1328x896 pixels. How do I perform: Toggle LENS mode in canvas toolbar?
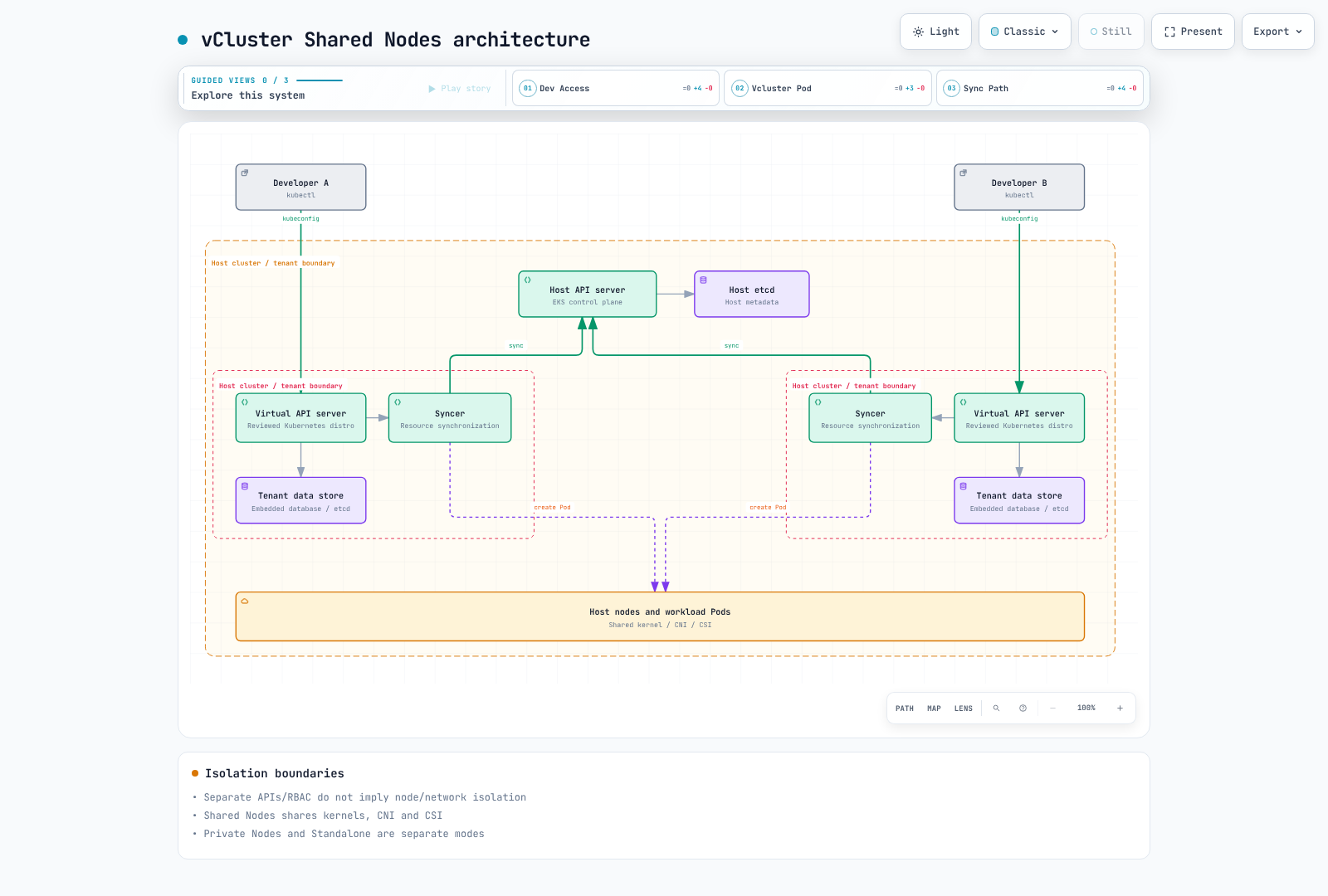tap(963, 709)
